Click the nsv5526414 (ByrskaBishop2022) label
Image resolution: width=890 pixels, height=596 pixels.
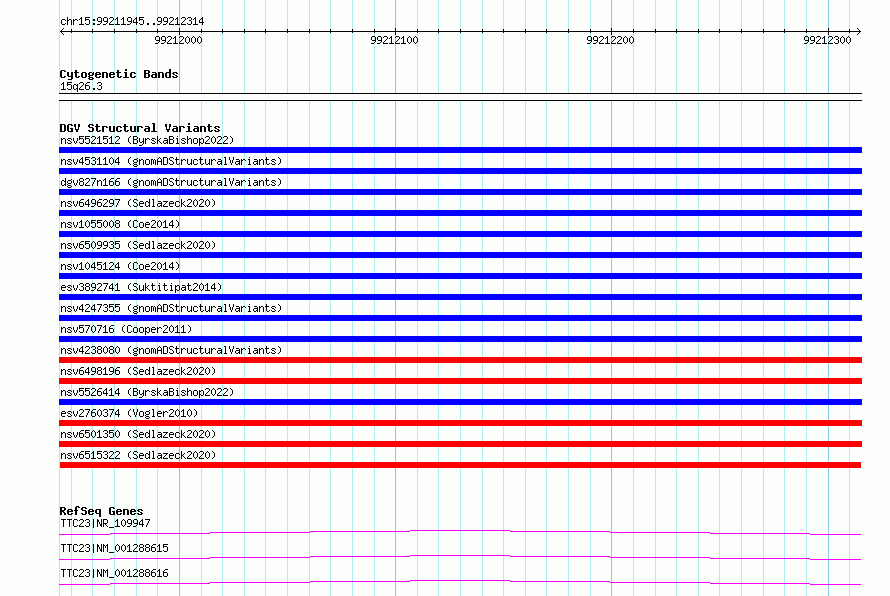click(x=147, y=392)
